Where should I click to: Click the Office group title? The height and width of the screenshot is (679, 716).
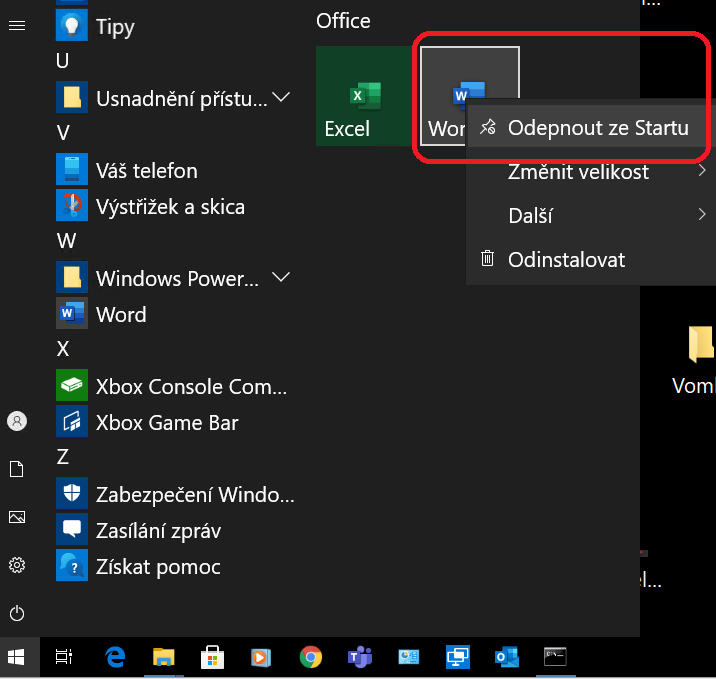point(343,21)
